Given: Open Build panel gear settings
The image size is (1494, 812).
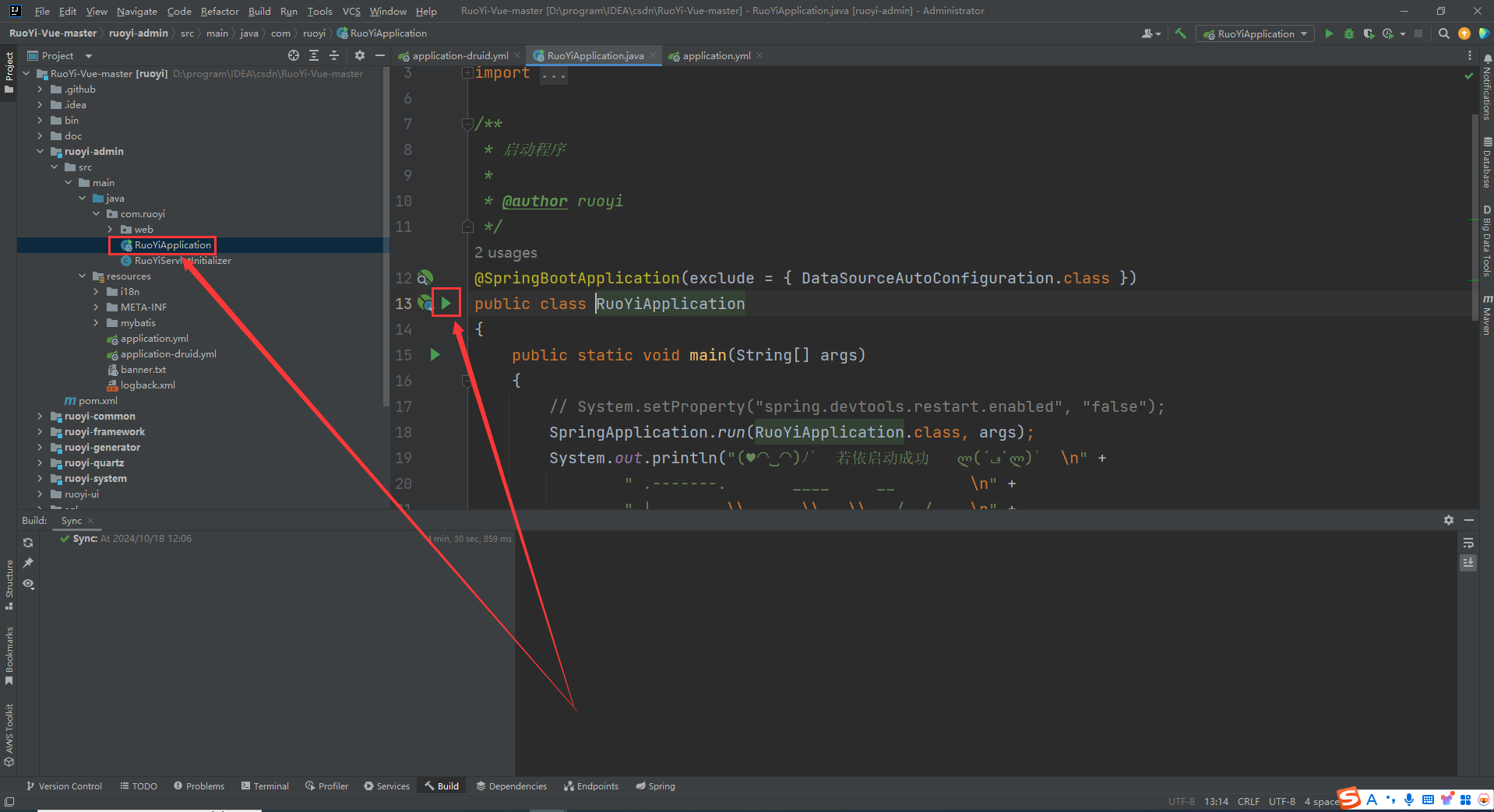Looking at the screenshot, I should [1449, 520].
